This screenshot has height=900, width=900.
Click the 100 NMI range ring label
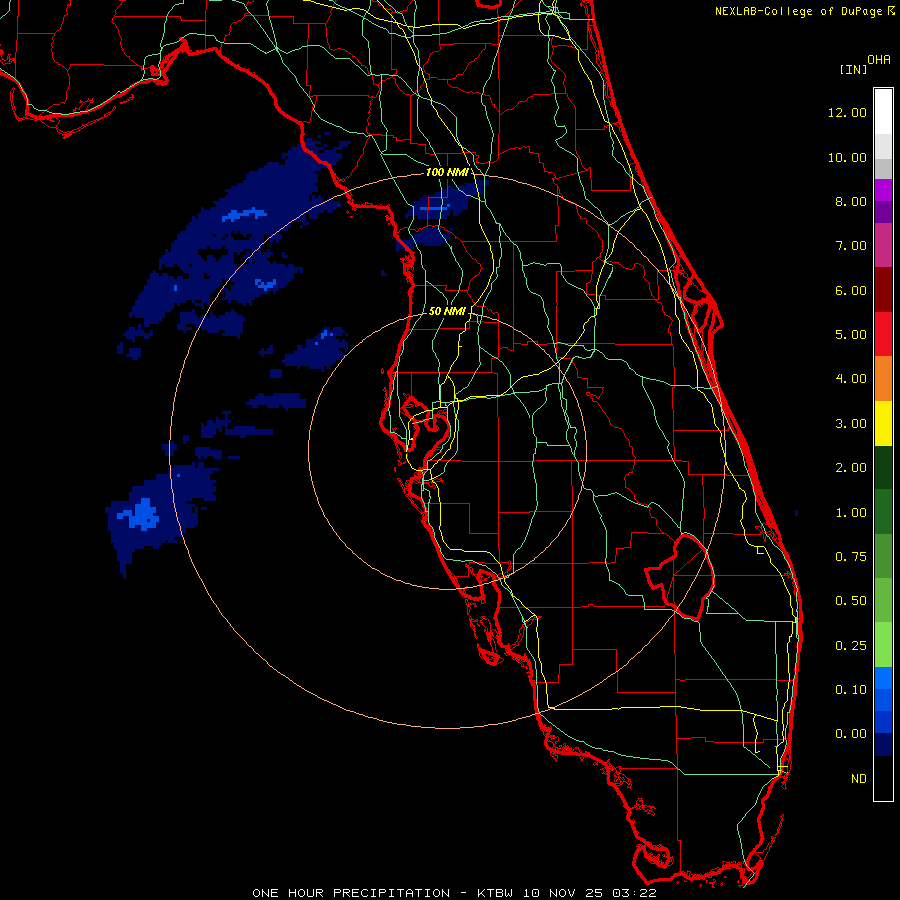coord(447,172)
